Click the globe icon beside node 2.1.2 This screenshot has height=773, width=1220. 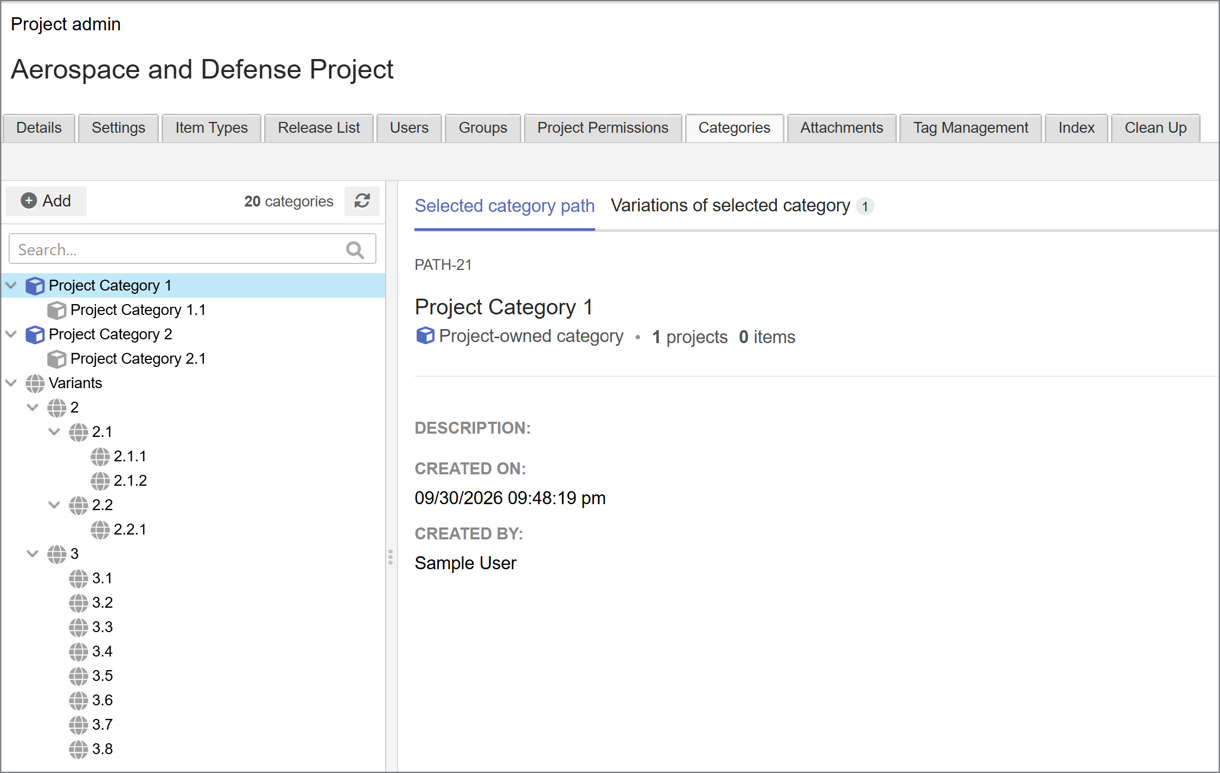(x=100, y=481)
